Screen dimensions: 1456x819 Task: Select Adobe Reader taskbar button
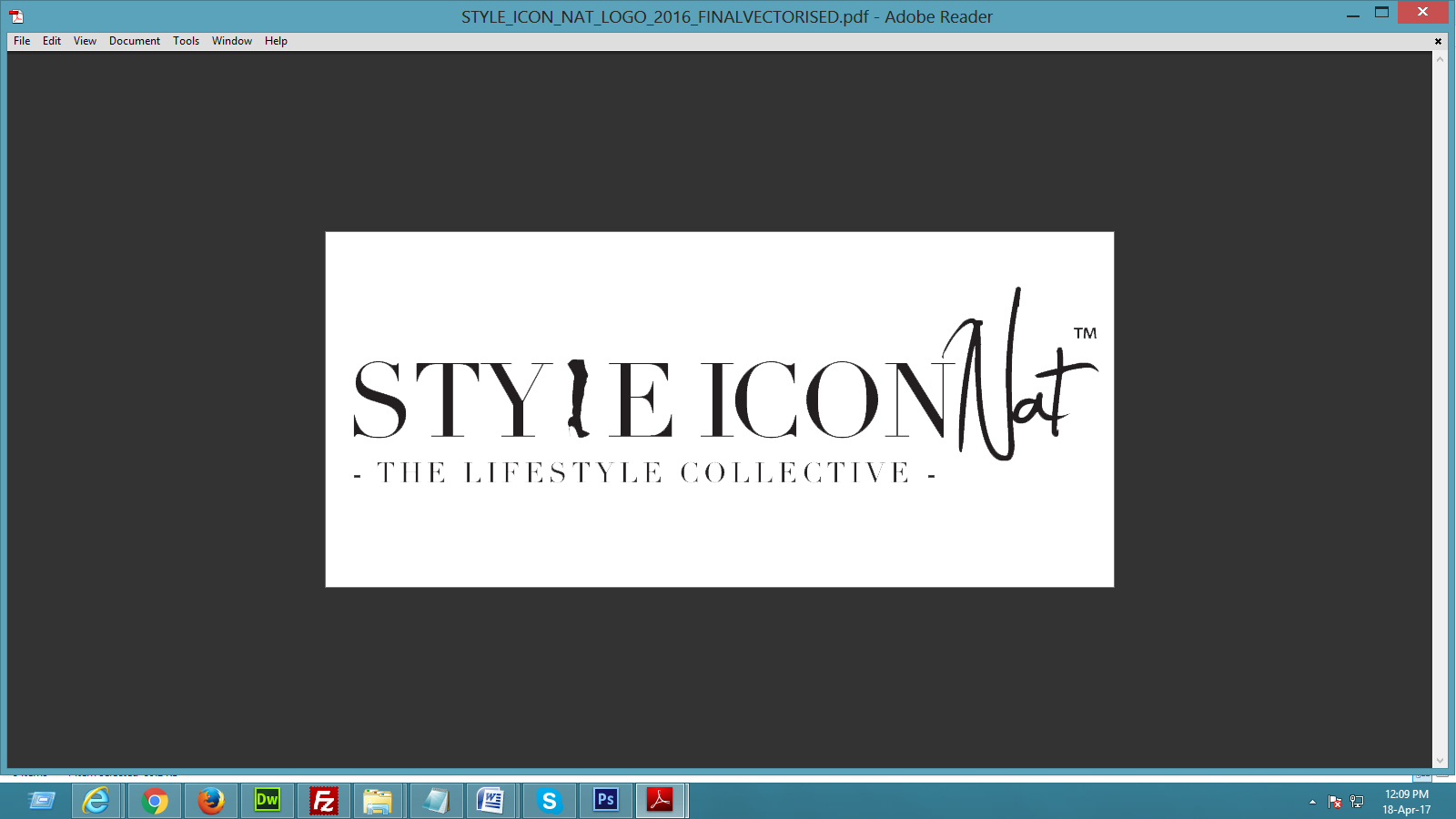661,801
